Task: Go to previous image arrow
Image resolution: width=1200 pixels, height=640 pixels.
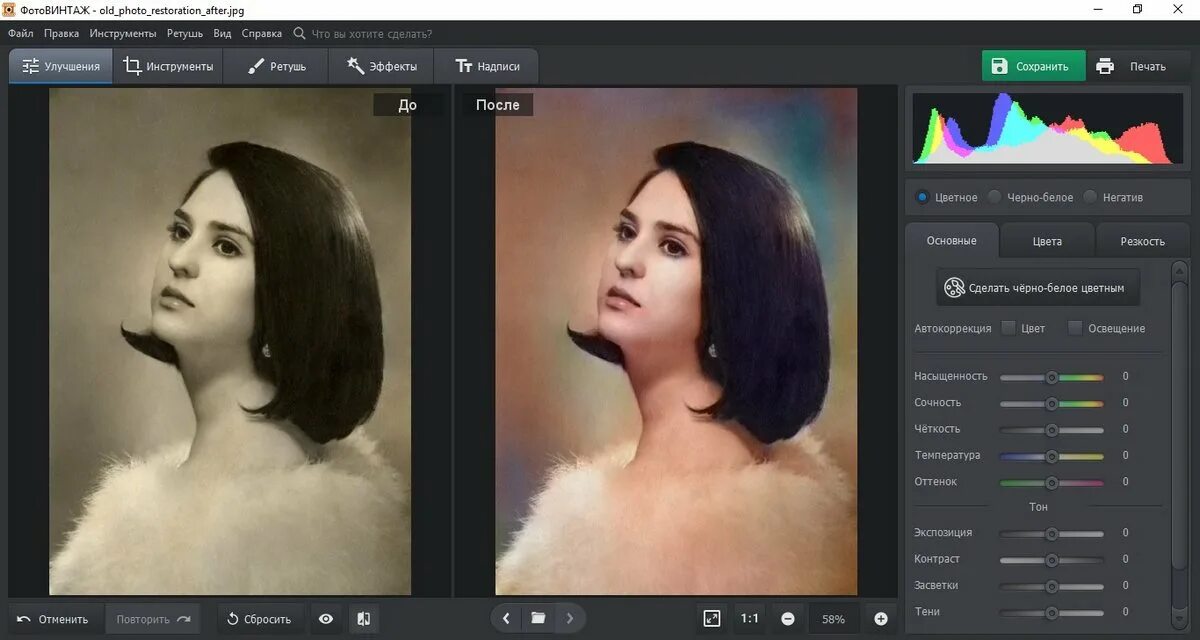Action: coord(506,618)
